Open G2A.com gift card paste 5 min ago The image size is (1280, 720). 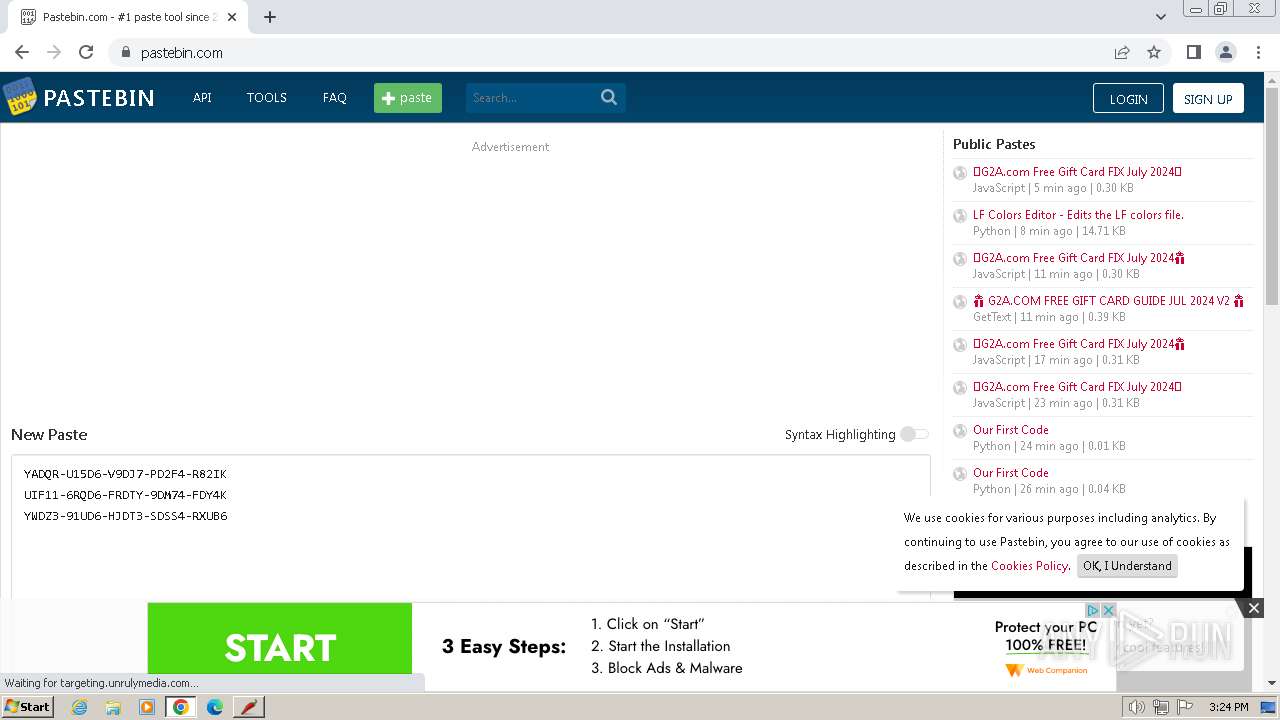[x=1077, y=172]
